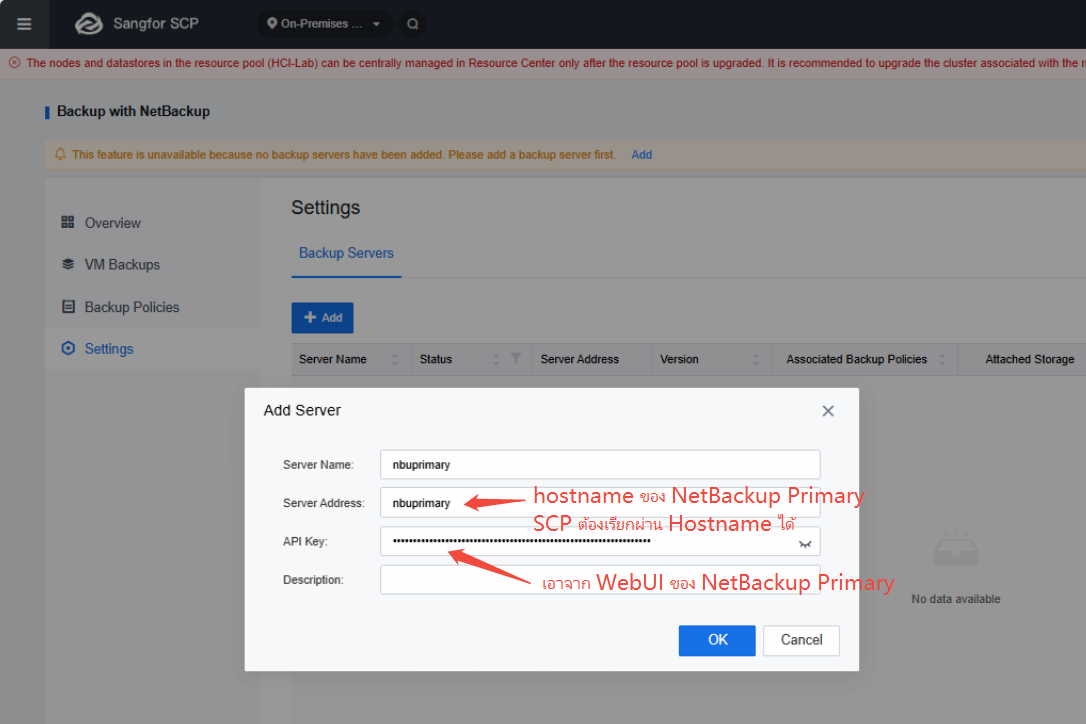The image size is (1086, 724).
Task: Click the bell icon in the backup notice
Action: click(60, 154)
